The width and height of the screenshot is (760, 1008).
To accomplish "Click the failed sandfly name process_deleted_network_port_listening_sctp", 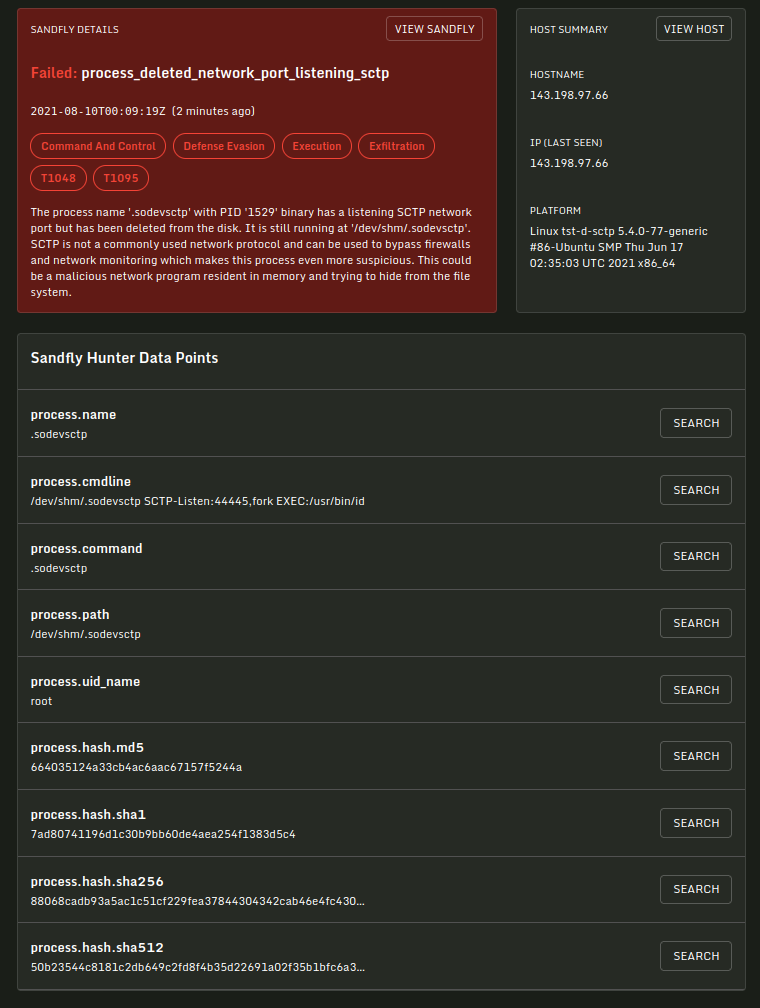I will [x=235, y=73].
